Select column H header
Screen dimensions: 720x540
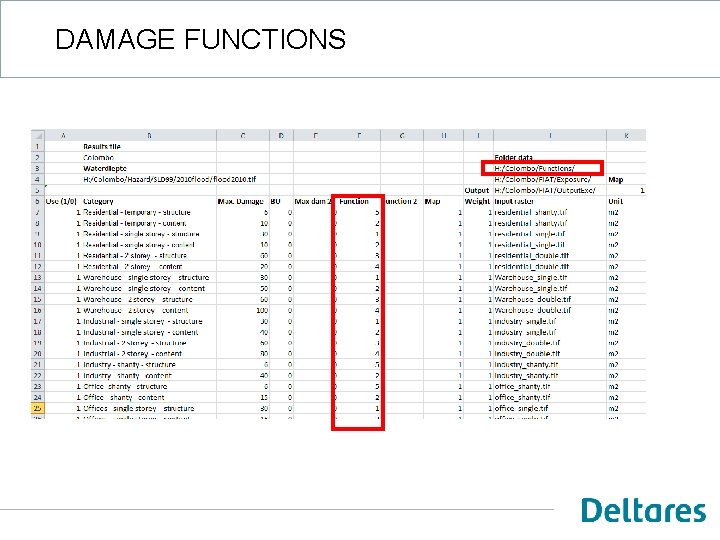click(444, 135)
